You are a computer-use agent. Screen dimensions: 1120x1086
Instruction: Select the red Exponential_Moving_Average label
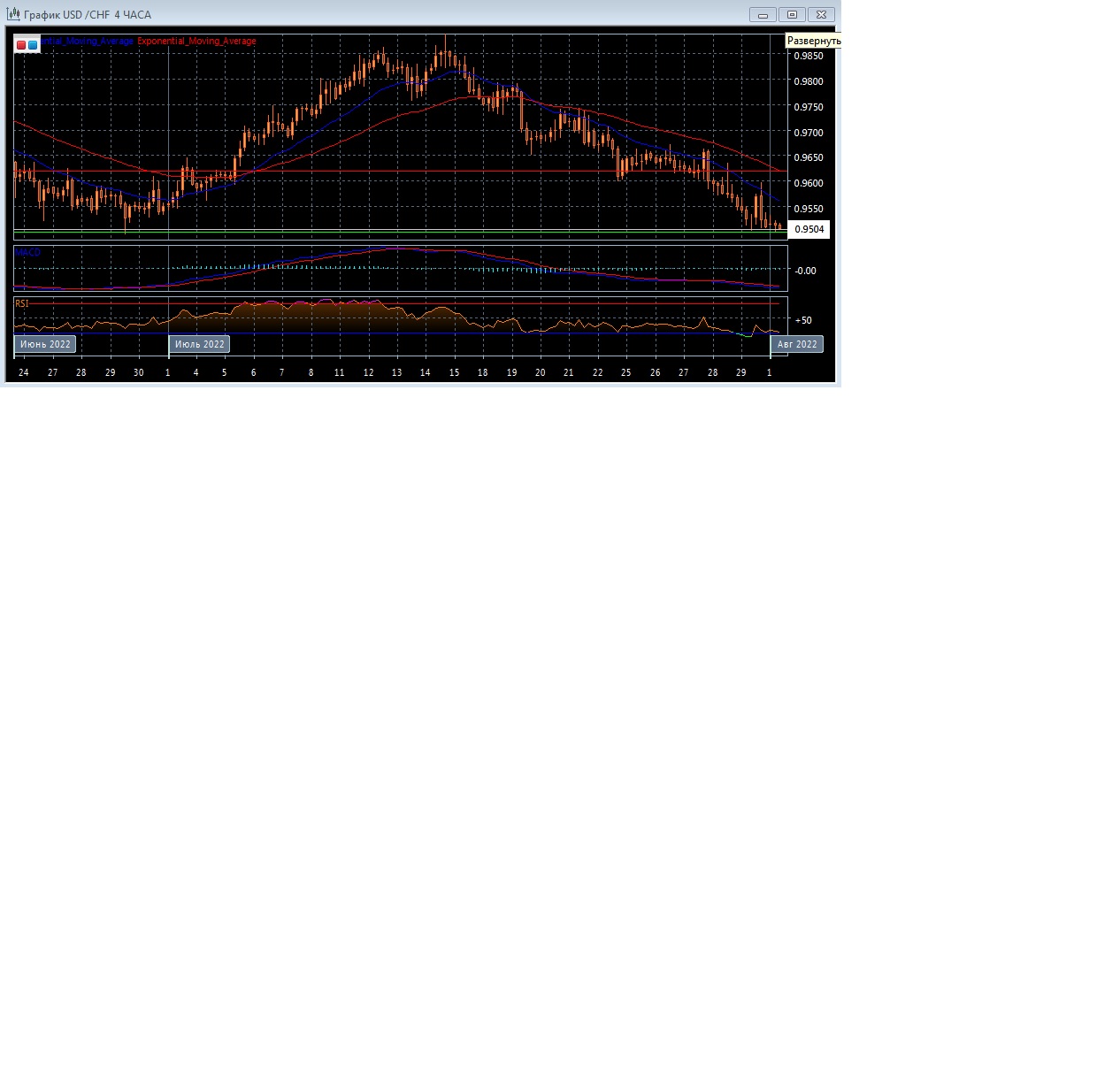tap(196, 42)
